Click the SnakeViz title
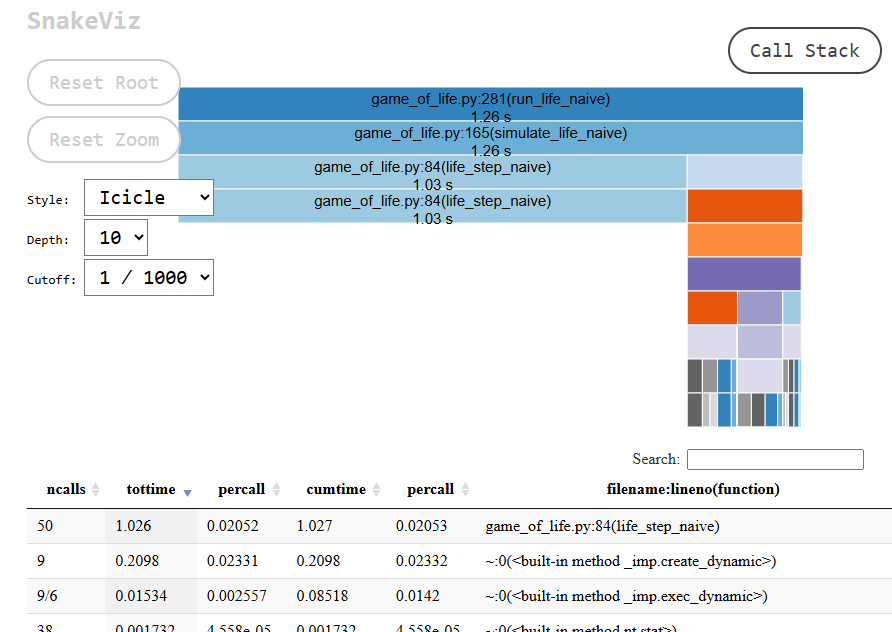 [84, 21]
